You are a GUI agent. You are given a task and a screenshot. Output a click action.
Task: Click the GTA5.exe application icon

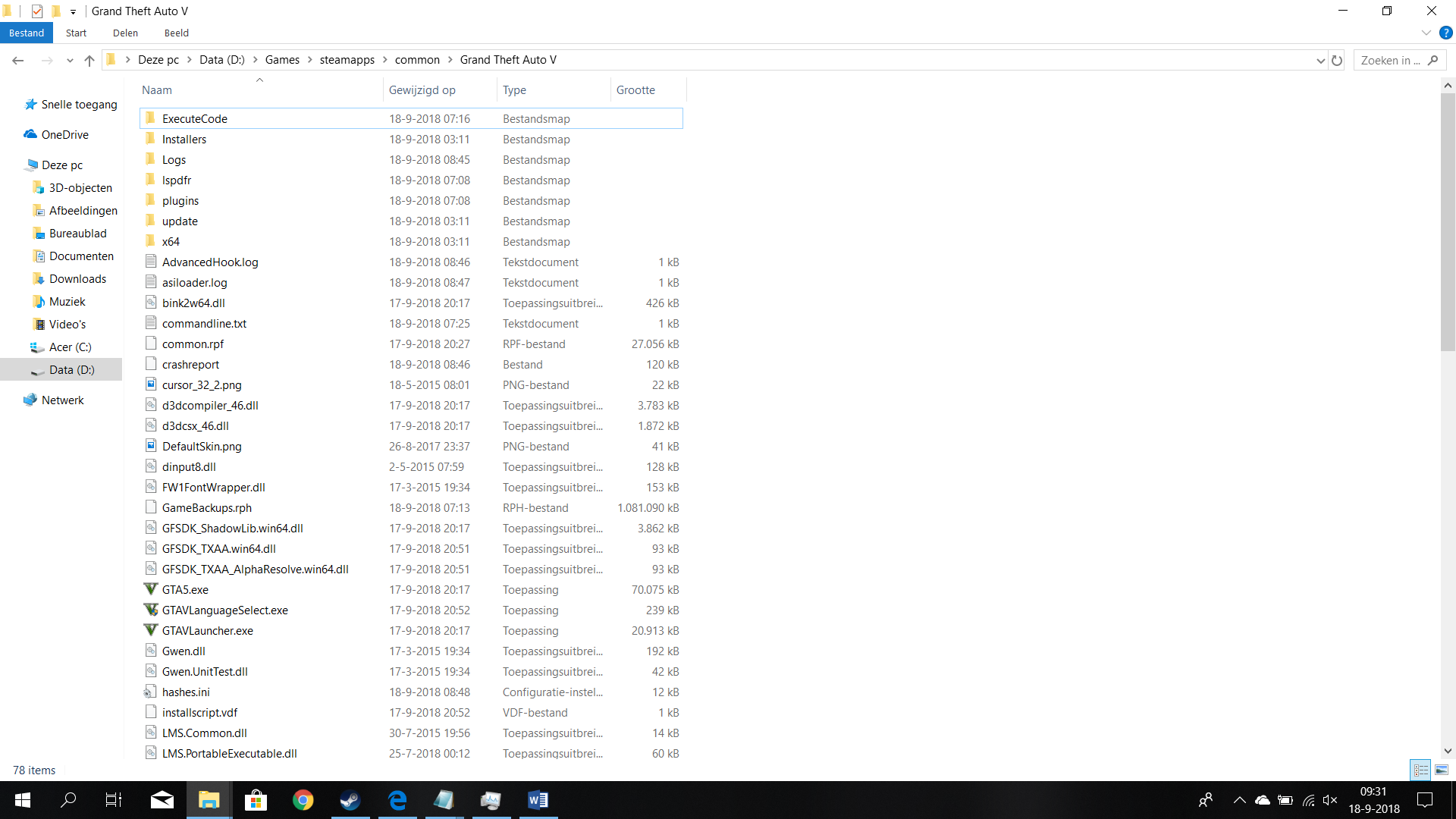151,589
